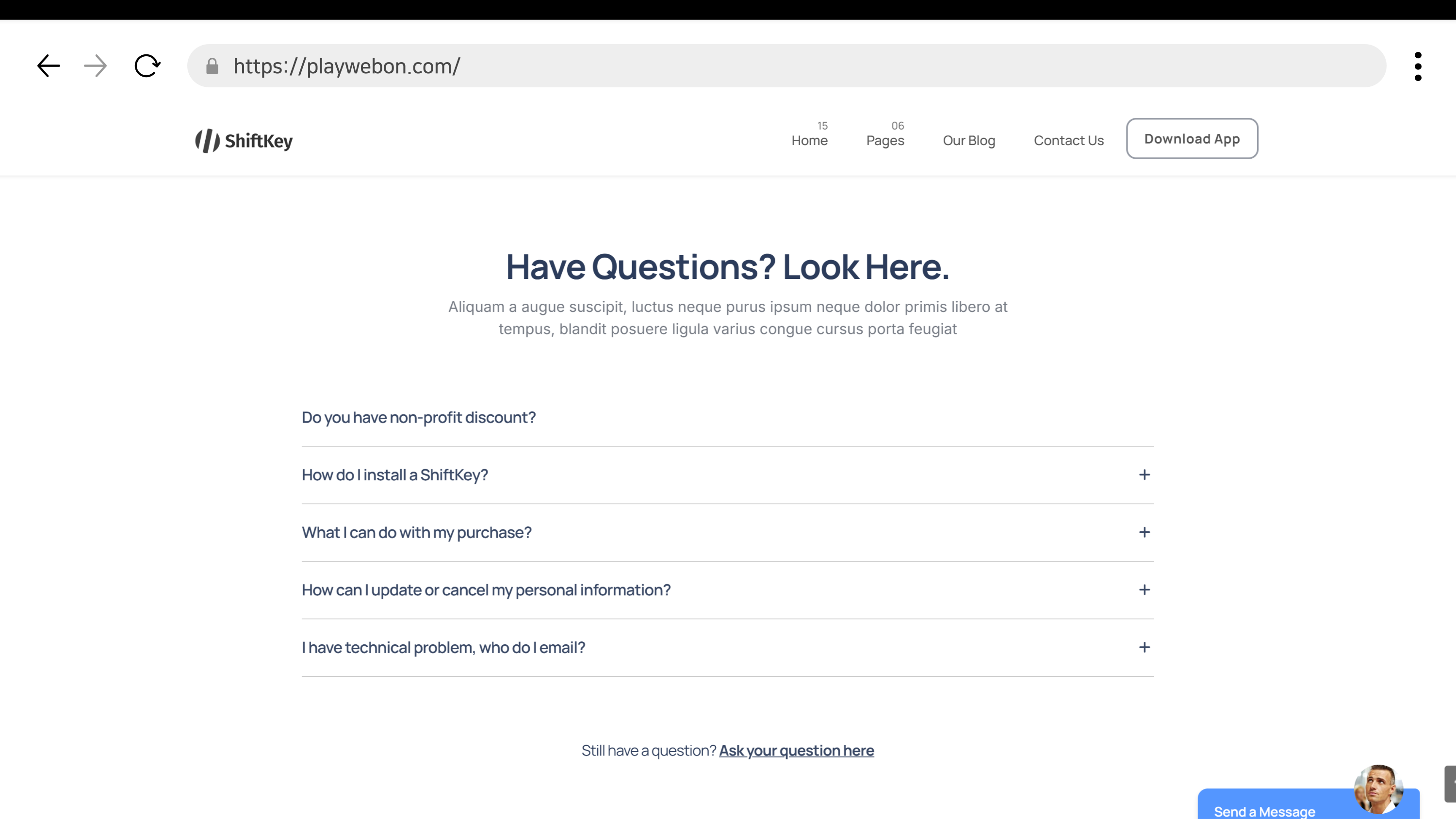This screenshot has width=1456, height=819.
Task: Expand plus icon for purchase question
Action: coord(1144,532)
